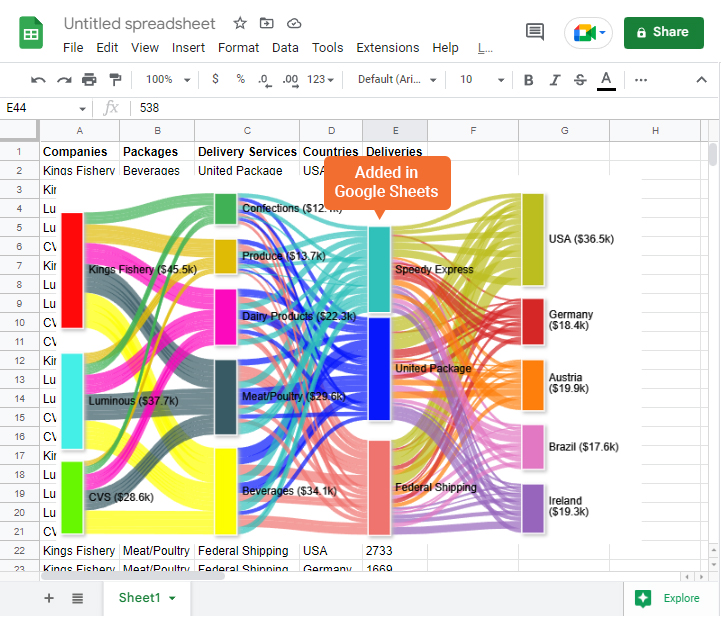Open the Sheet1 tab dropdown arrow

172,598
